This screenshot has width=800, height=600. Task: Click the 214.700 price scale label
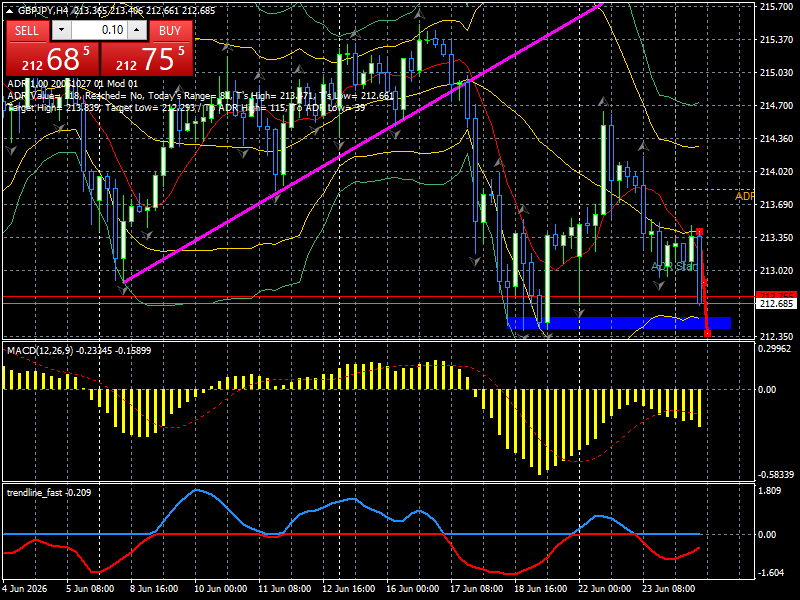coord(776,106)
